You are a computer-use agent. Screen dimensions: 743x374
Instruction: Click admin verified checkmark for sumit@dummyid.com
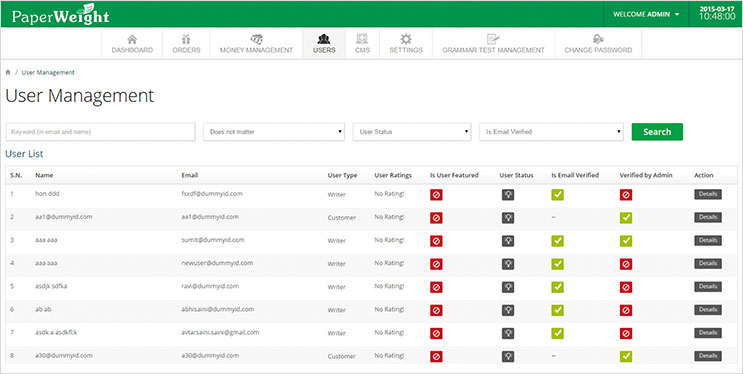pyautogui.click(x=626, y=241)
